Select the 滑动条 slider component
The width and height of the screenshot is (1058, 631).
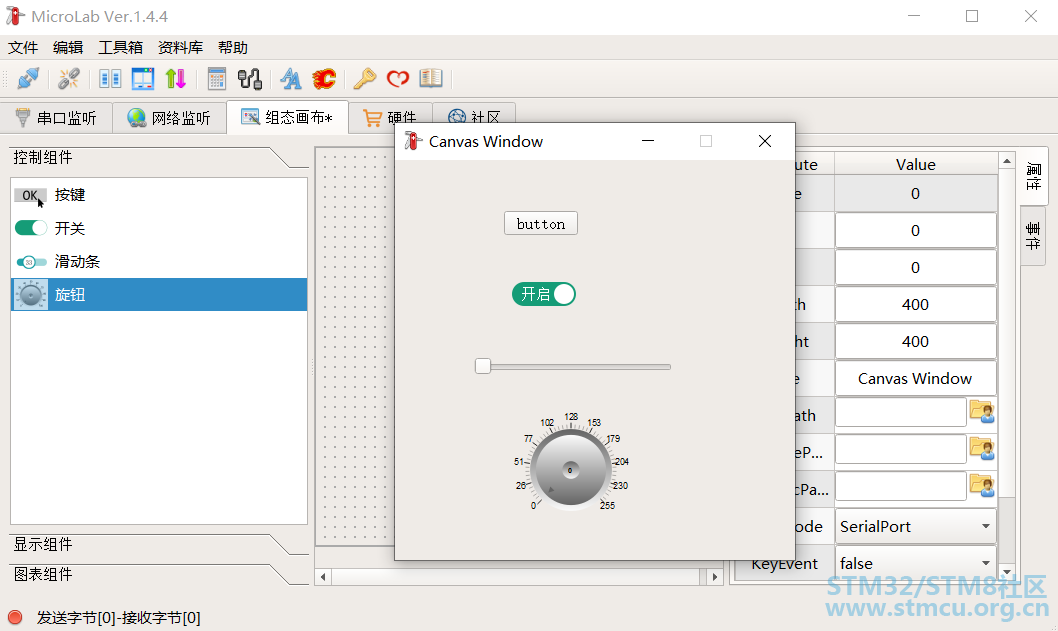tap(159, 261)
